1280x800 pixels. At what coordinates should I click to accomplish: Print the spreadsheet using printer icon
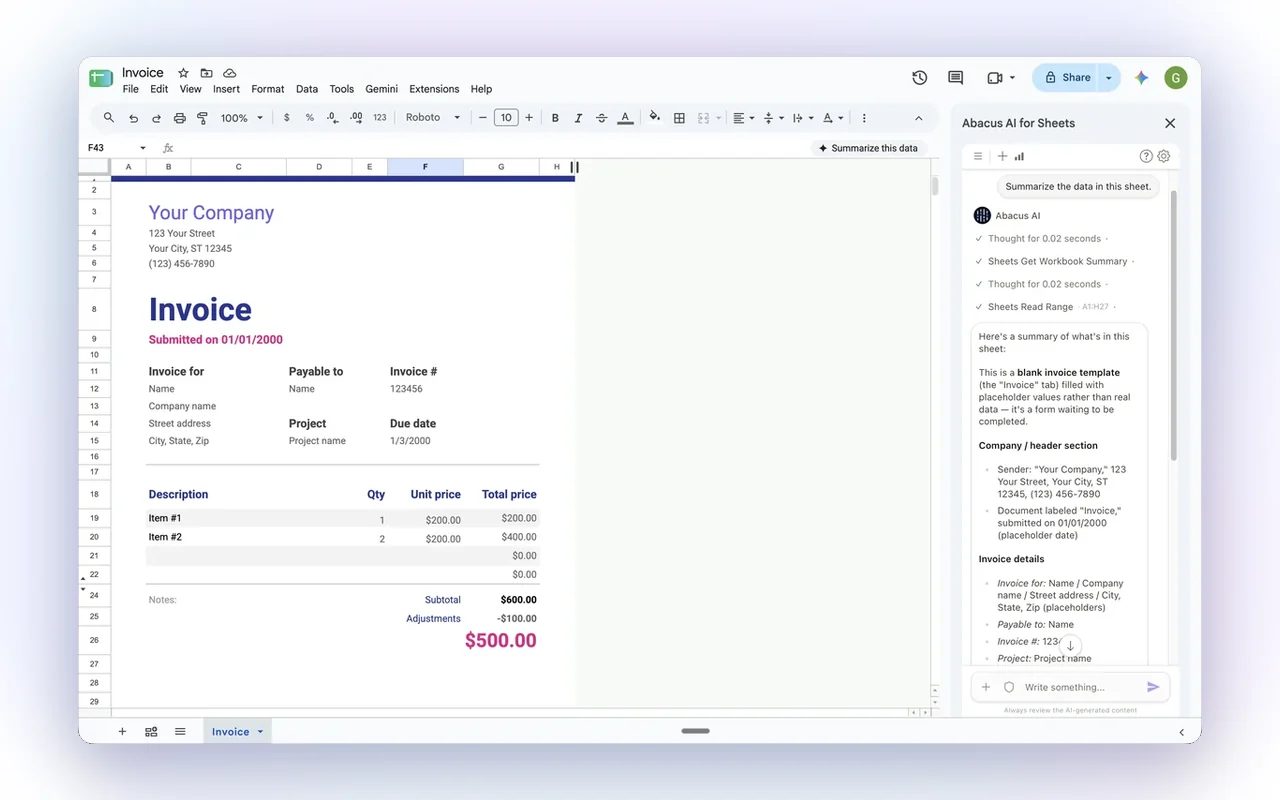180,118
